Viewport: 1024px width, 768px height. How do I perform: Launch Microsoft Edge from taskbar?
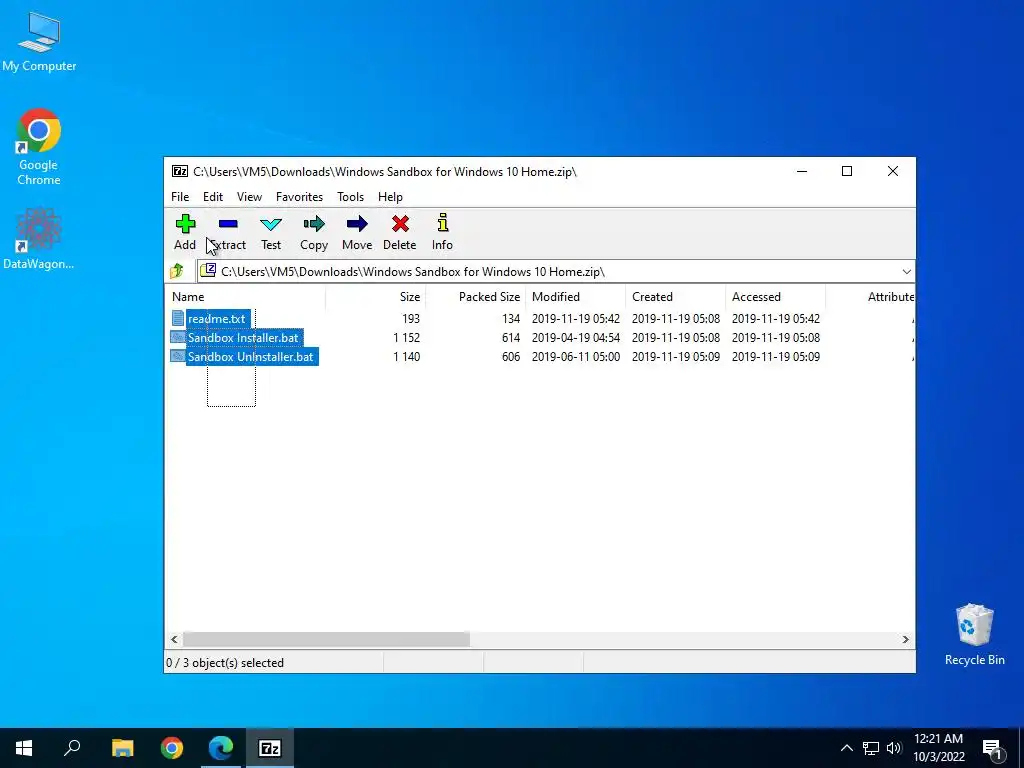click(221, 748)
